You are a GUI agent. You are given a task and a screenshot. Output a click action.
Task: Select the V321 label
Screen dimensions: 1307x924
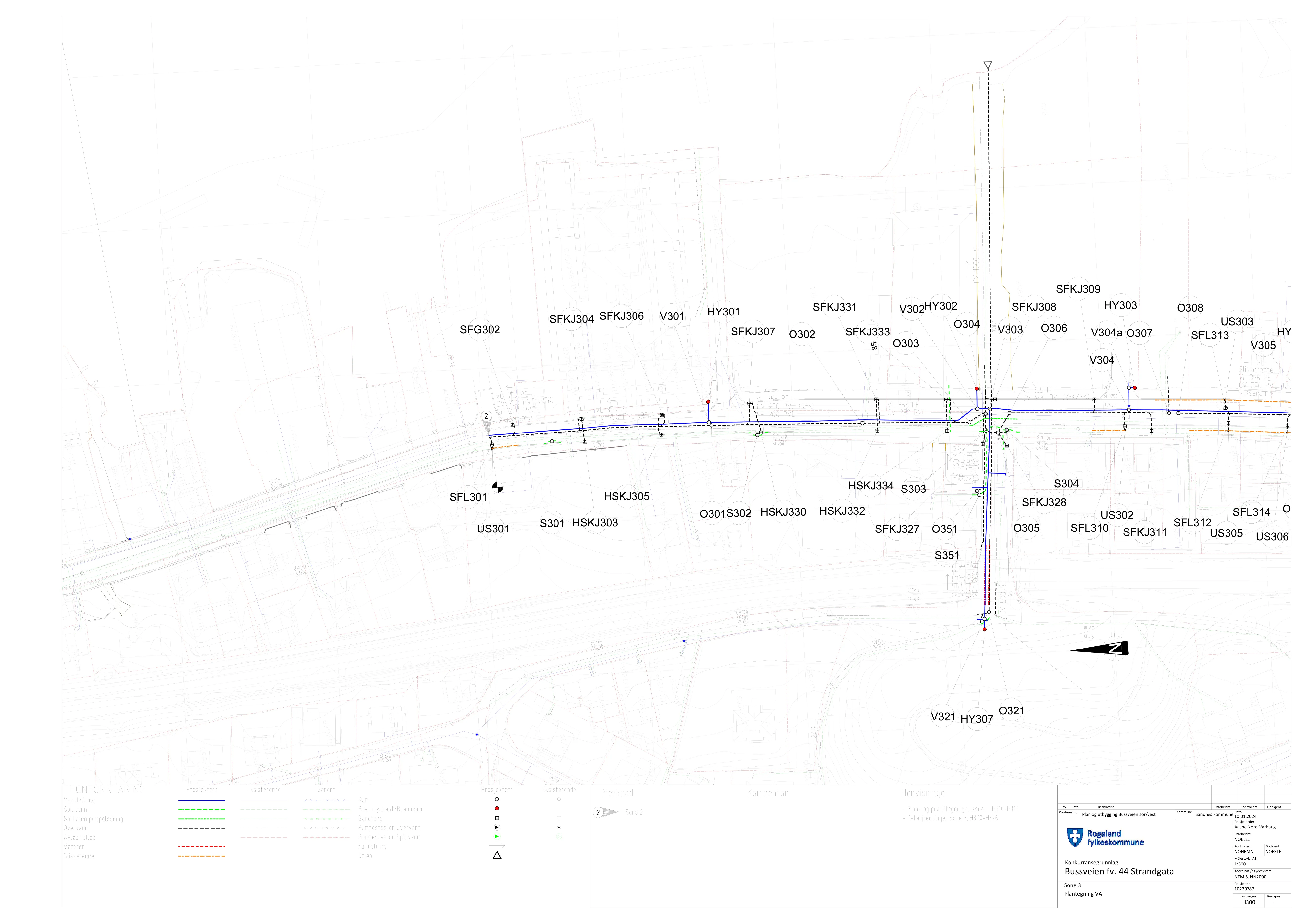coord(943,717)
